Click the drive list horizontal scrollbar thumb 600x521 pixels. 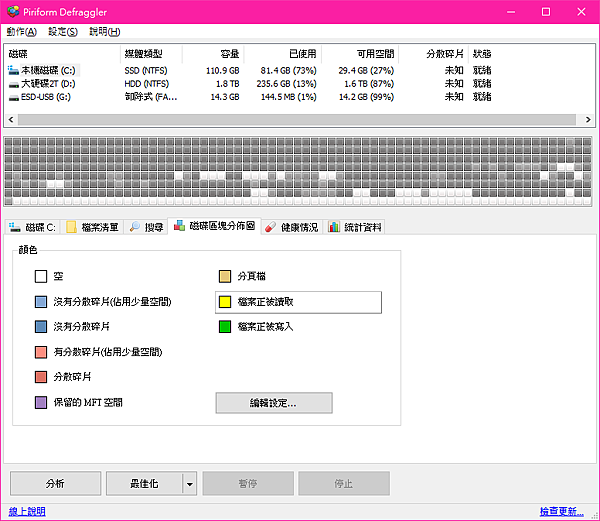point(297,119)
